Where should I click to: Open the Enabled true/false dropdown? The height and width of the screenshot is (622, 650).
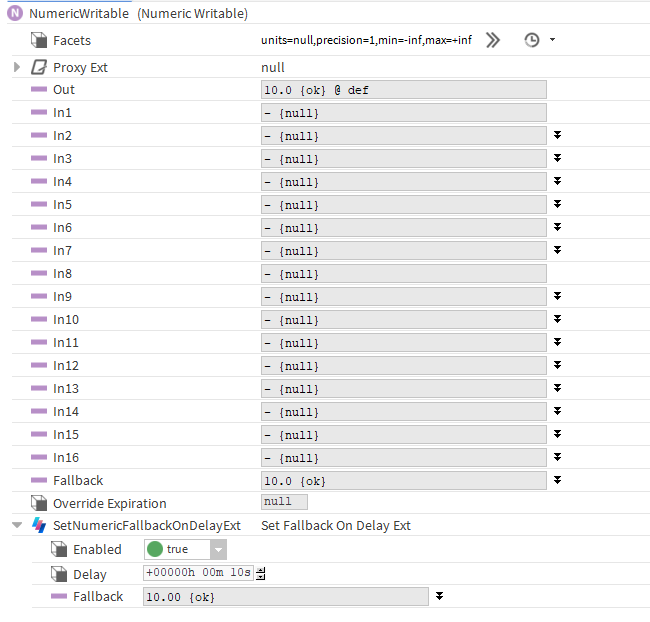click(218, 549)
